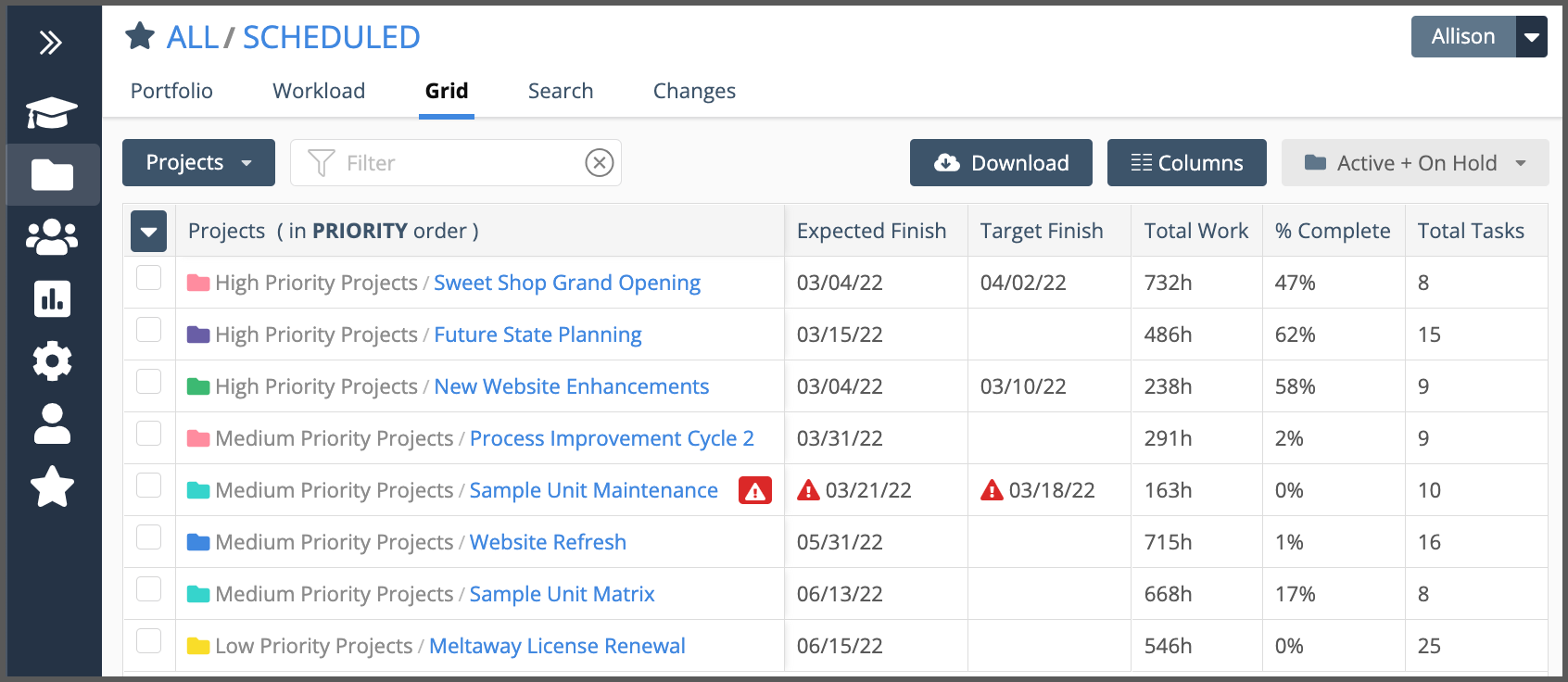1568x682 pixels.
Task: Open Website Refresh project link
Action: [x=548, y=542]
